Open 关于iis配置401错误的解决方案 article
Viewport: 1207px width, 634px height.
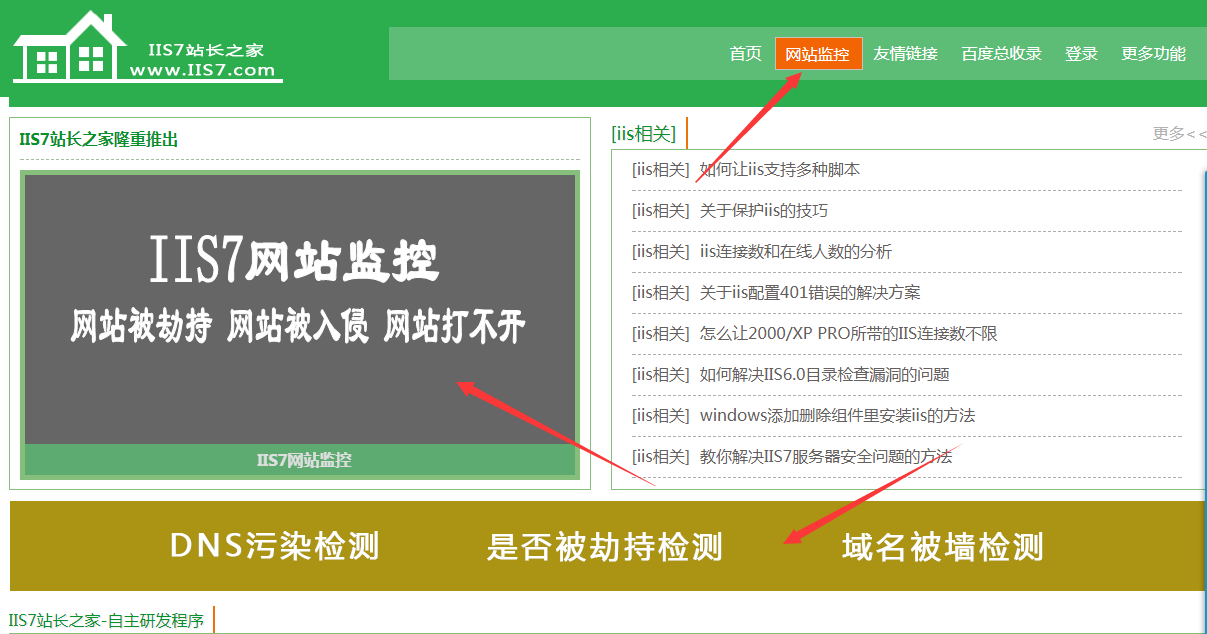point(810,293)
